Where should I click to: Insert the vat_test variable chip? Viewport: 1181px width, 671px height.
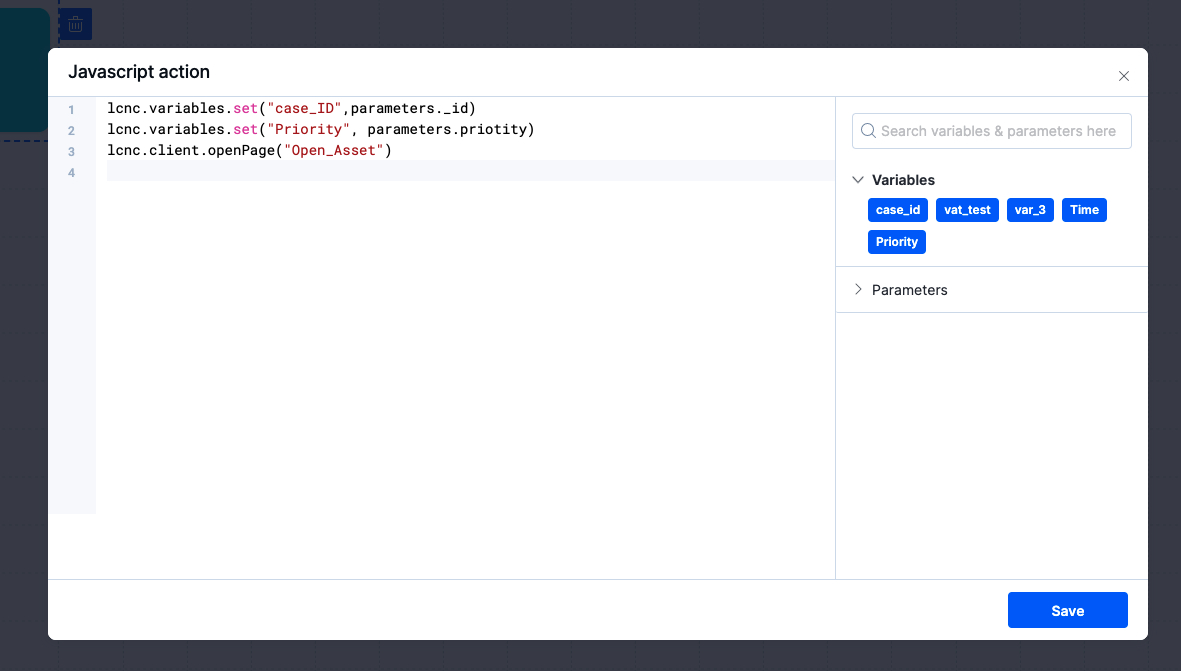coord(966,210)
